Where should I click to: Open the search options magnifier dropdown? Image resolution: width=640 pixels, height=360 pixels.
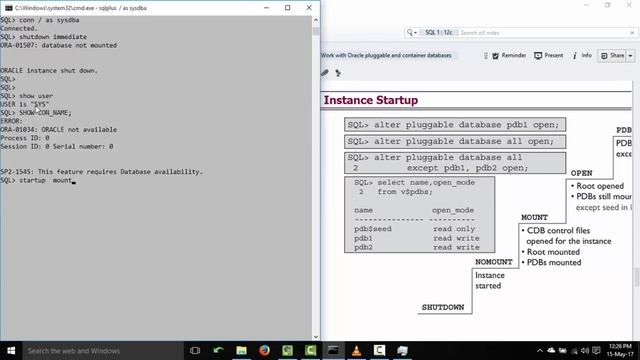click(x=411, y=33)
